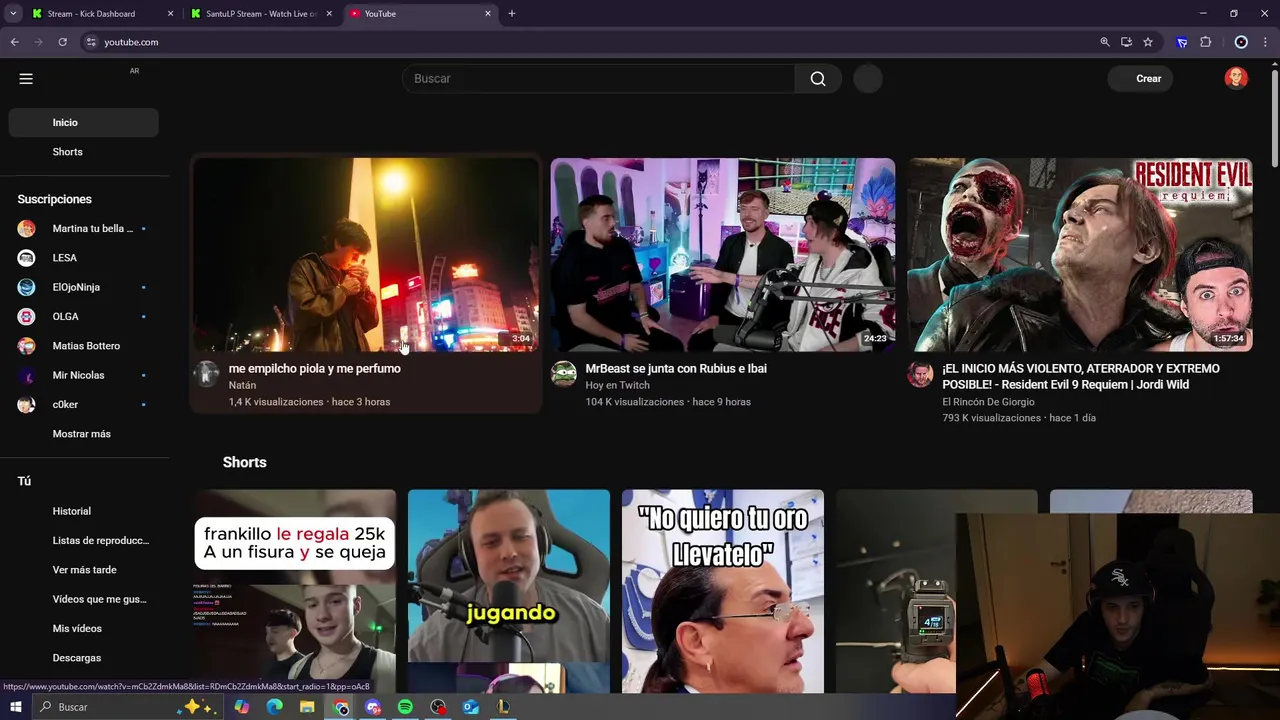Open OLGA subscription channel

[x=84, y=316]
